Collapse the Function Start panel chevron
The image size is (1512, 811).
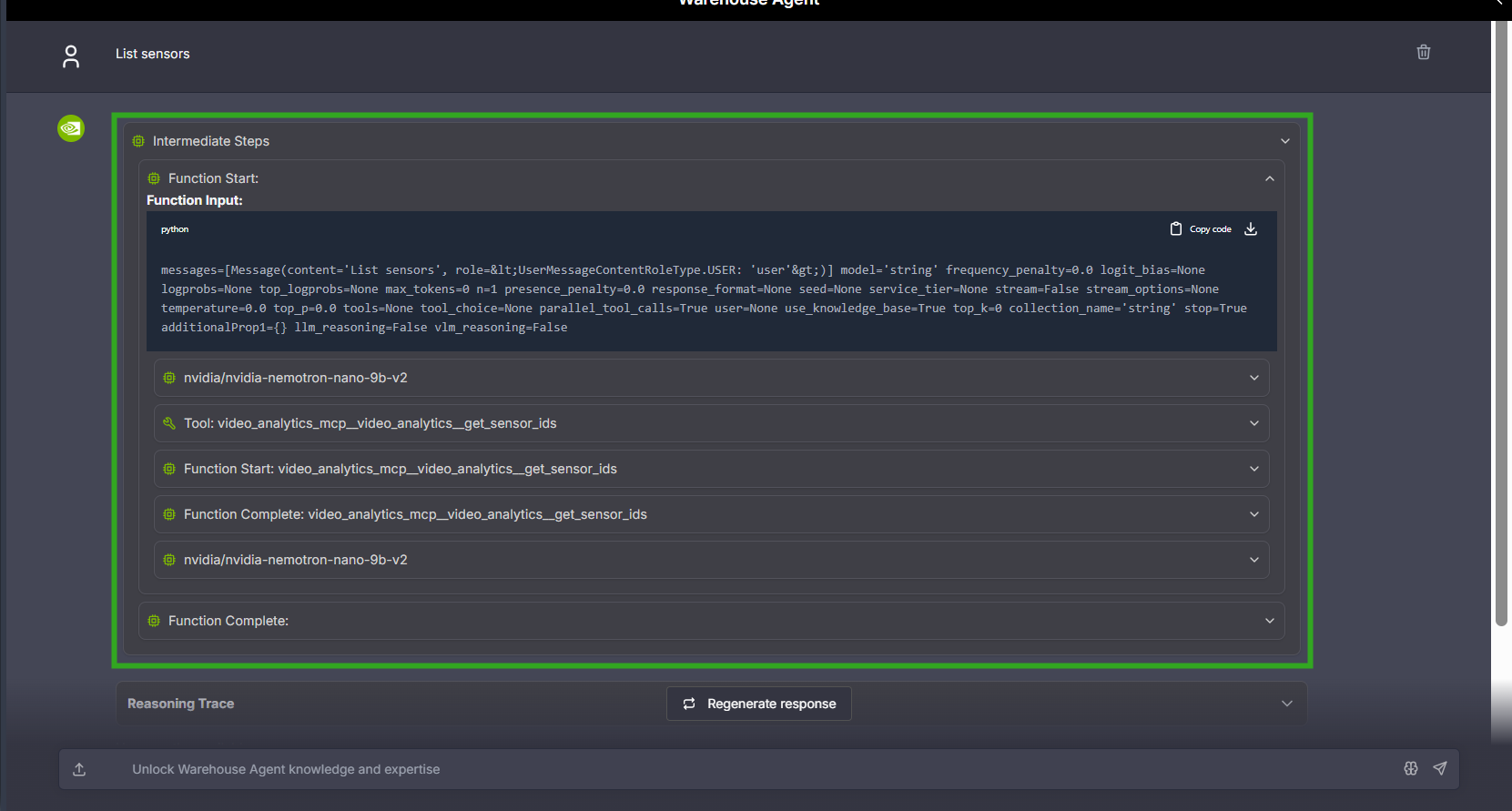(1269, 178)
